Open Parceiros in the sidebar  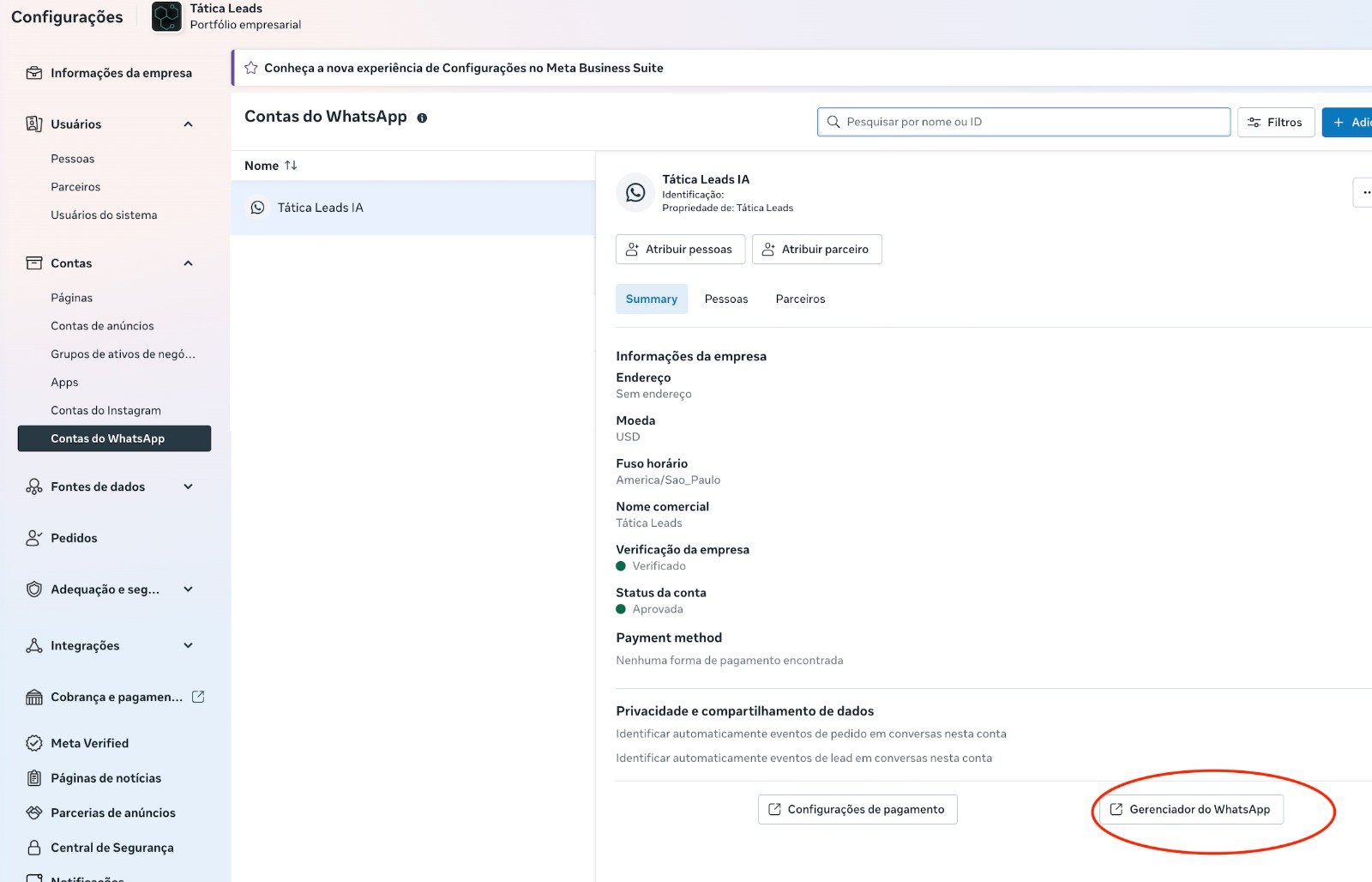[x=75, y=187]
